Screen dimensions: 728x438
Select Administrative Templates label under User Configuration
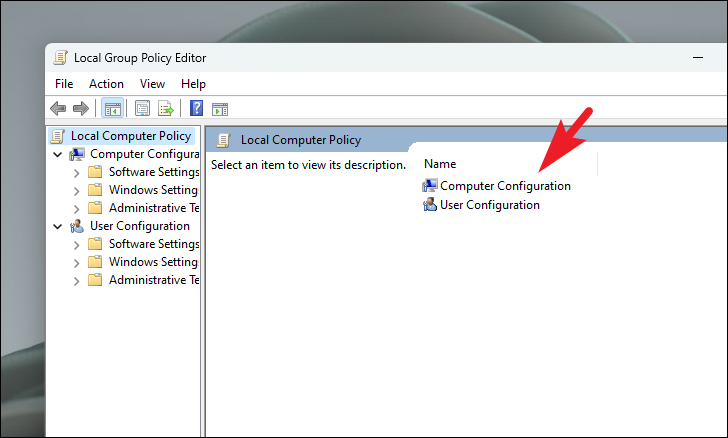(x=154, y=280)
